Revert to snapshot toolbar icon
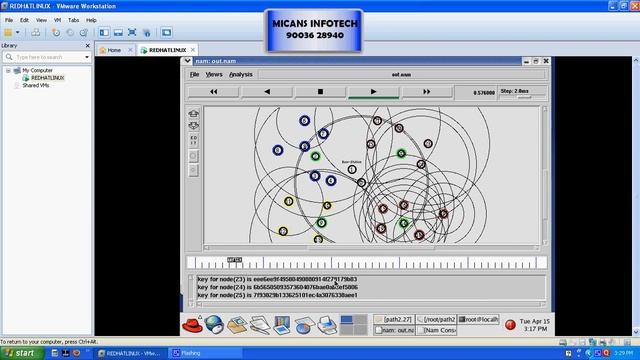The image size is (640, 360). point(70,33)
